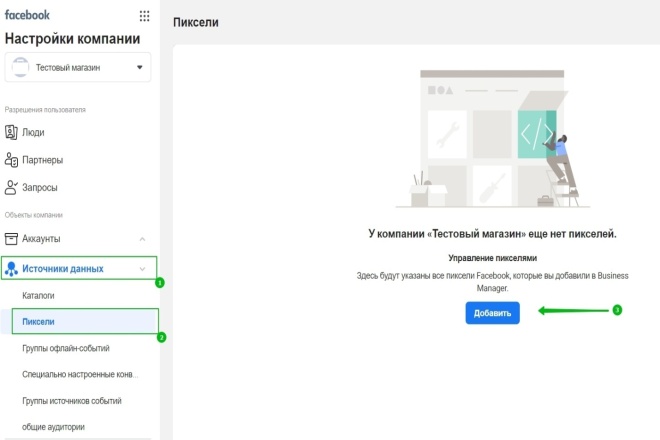Image resolution: width=660 pixels, height=440 pixels.
Task: Select Пиксели in the sidebar
Action: [38, 322]
